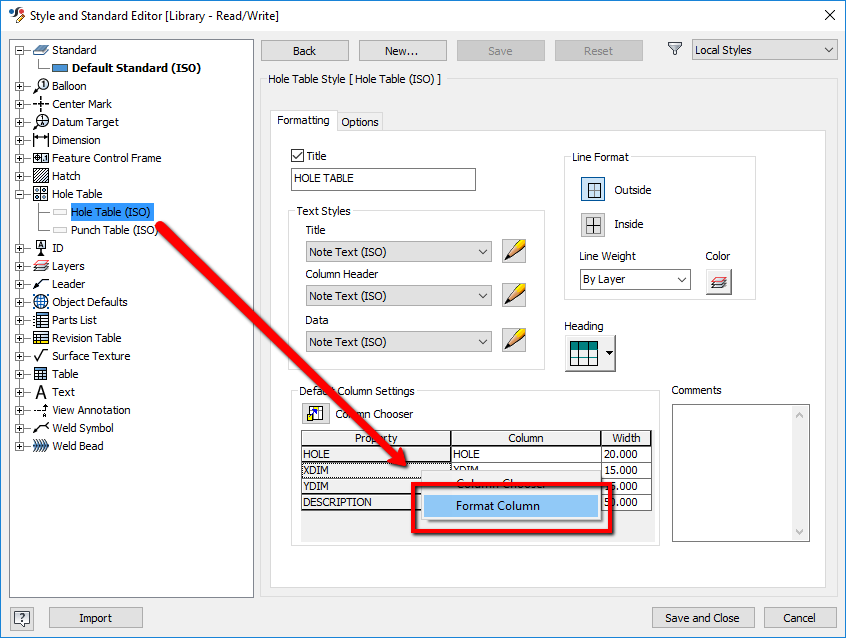Select the Outside line format icon

593,188
